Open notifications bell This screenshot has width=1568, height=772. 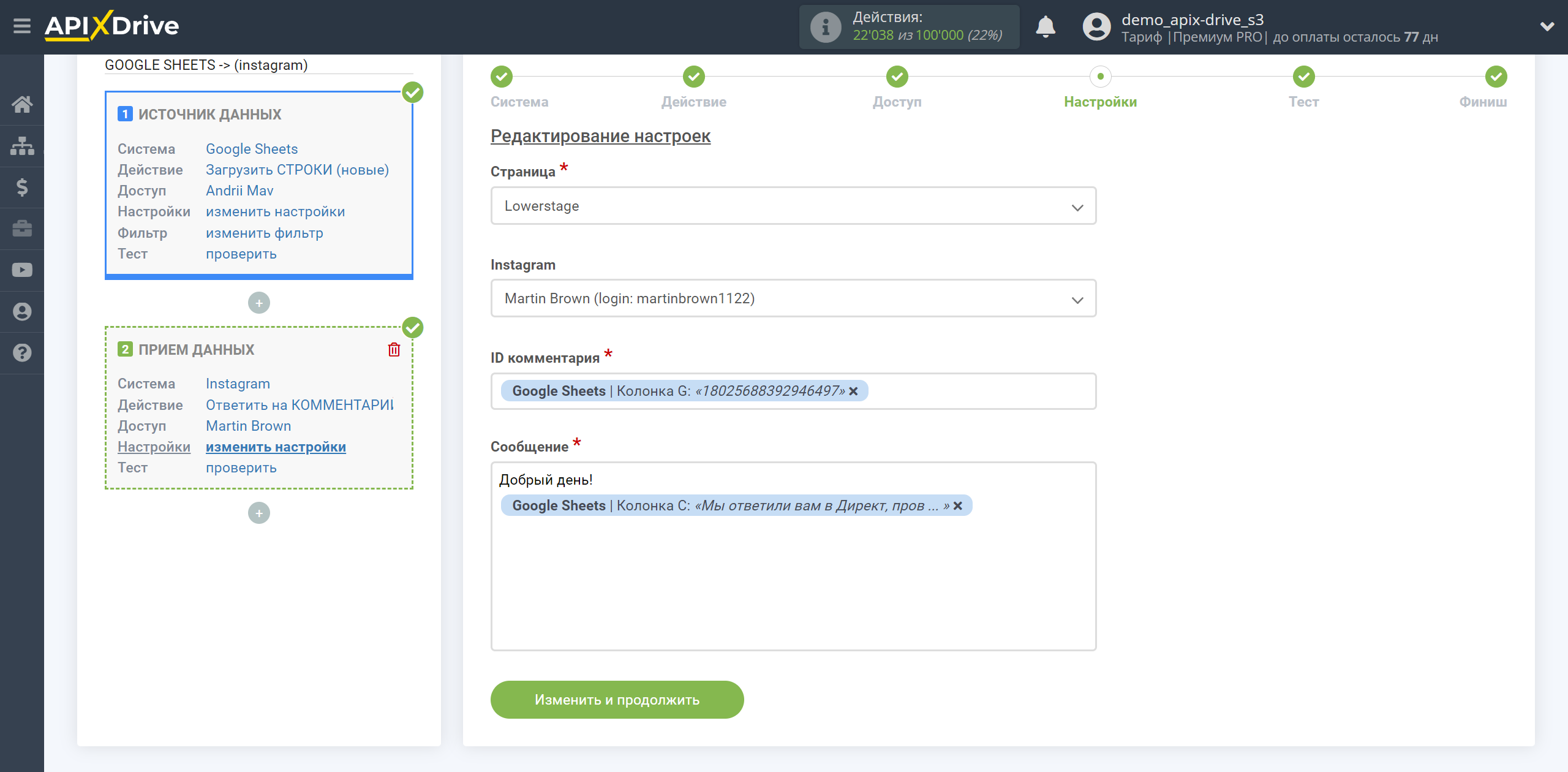point(1046,27)
